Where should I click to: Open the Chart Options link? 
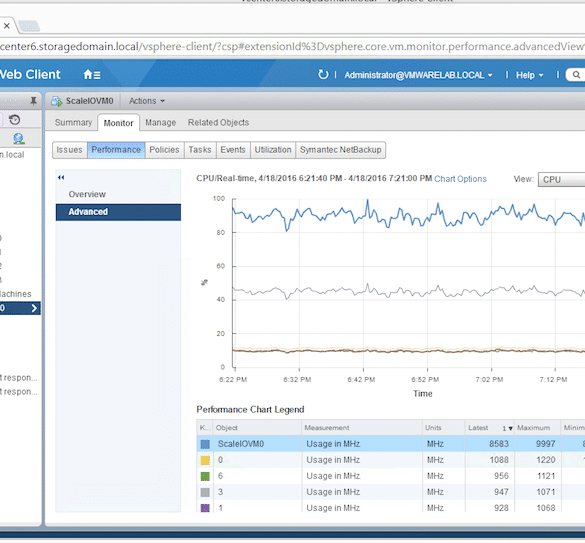point(460,179)
